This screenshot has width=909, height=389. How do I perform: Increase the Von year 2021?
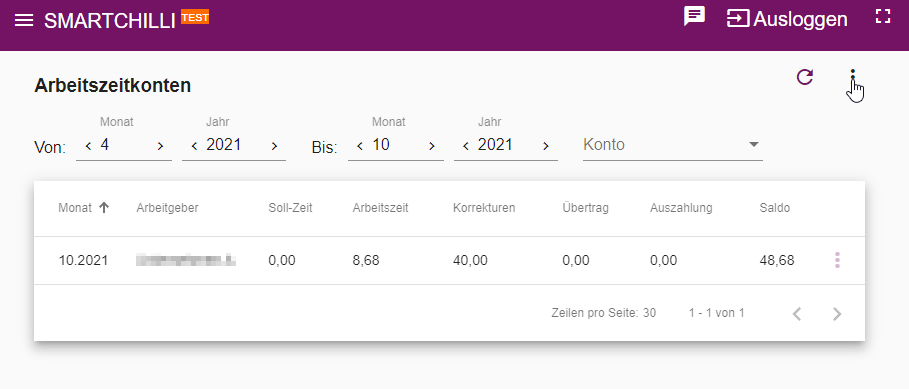point(275,147)
